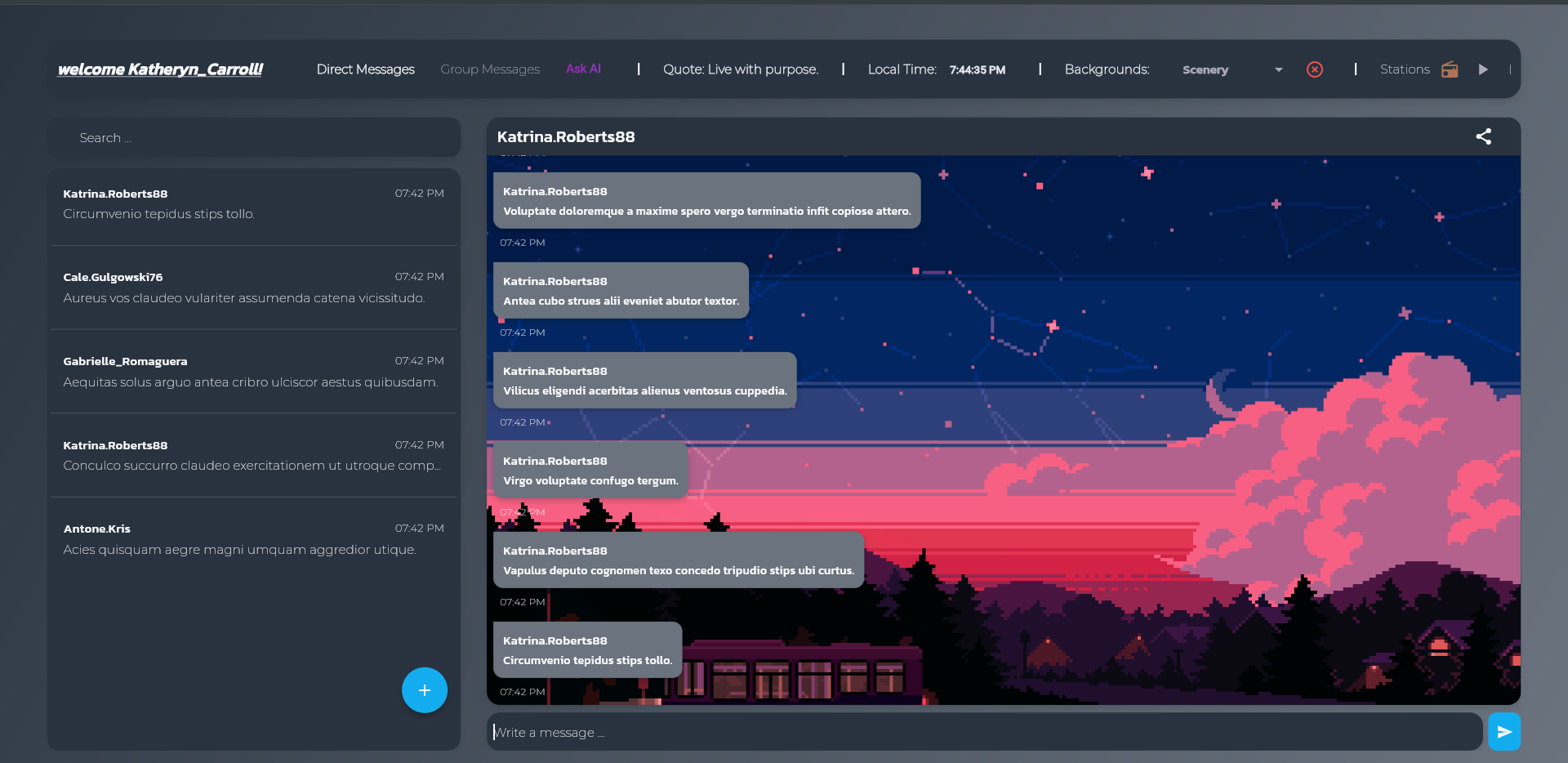Open the Katrina.Roberts88 chat starting "Conculco succurro"

click(x=254, y=455)
